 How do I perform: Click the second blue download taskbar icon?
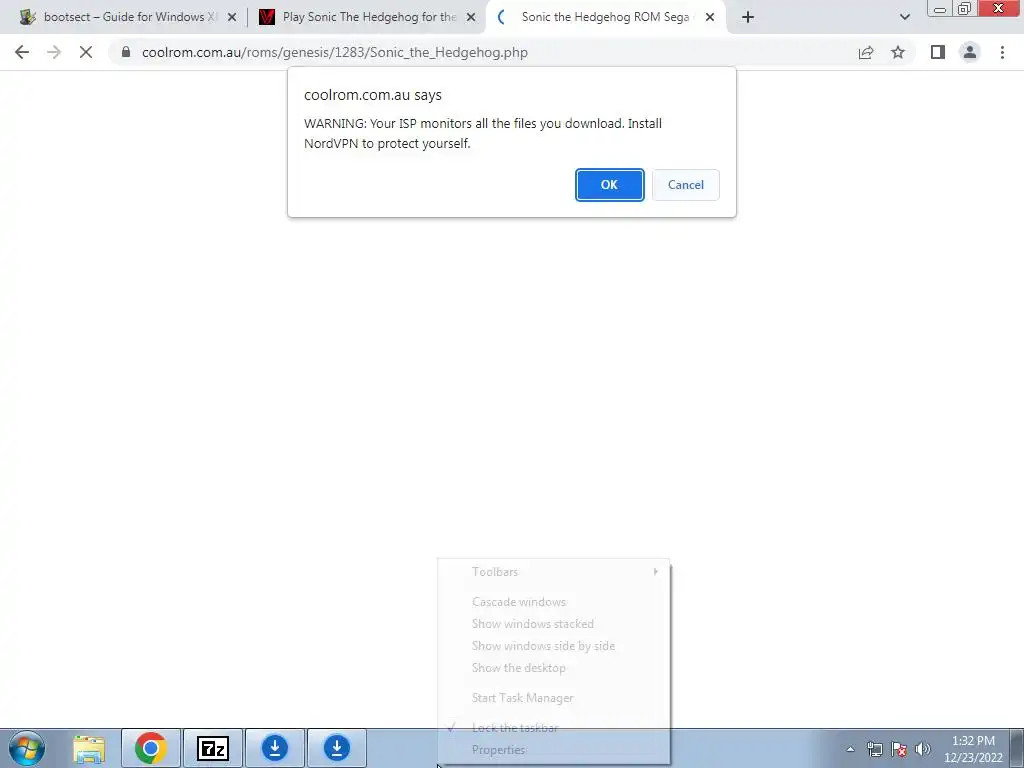coord(337,748)
